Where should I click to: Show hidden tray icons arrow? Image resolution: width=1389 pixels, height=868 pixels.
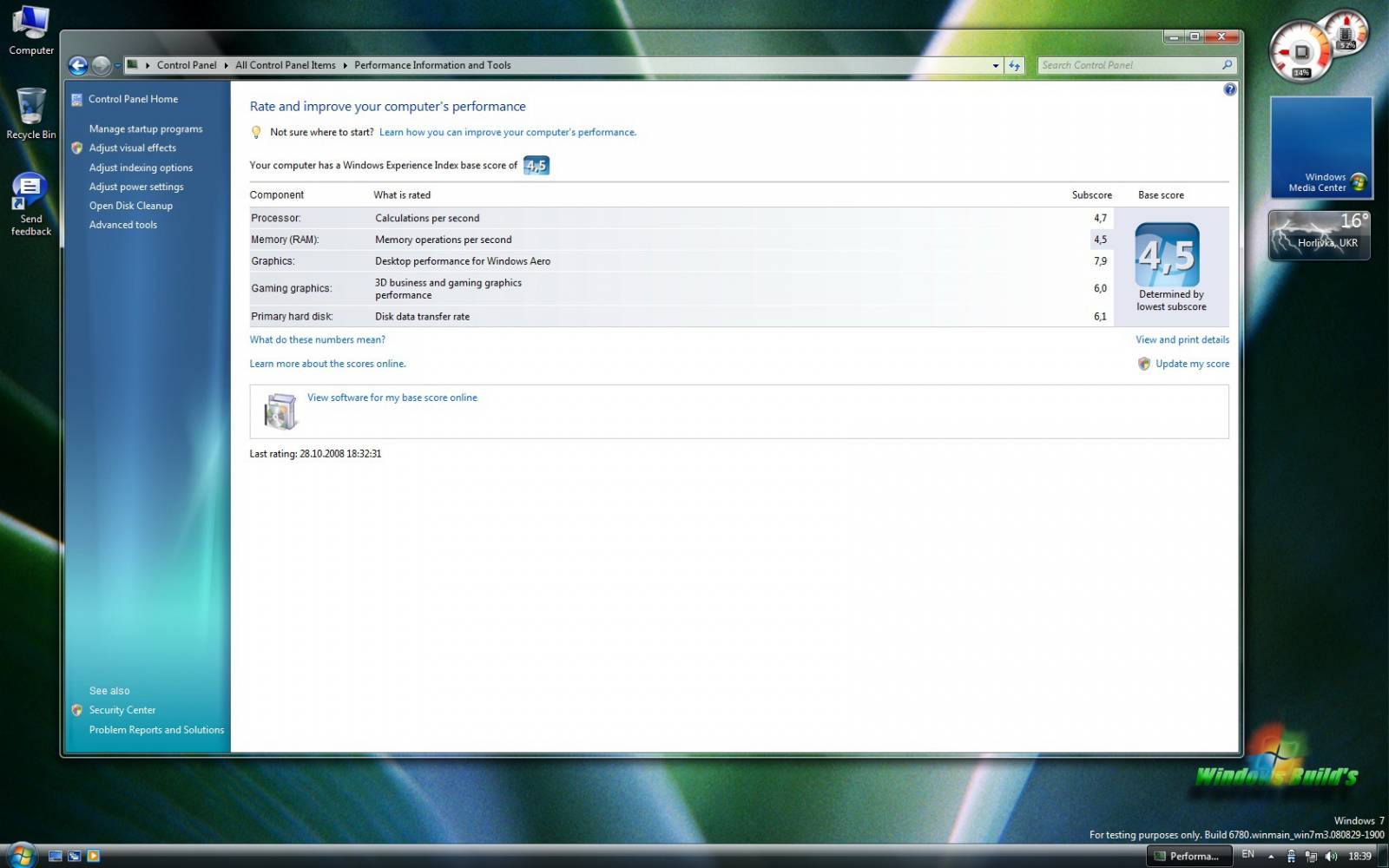click(x=1271, y=856)
